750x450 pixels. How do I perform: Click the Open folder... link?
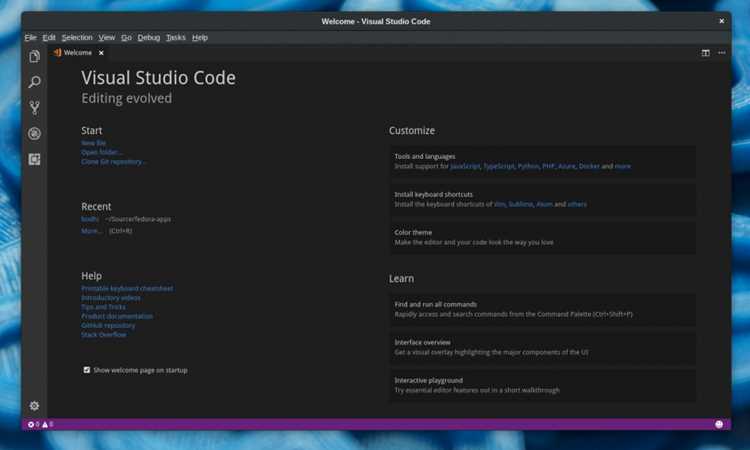101,152
